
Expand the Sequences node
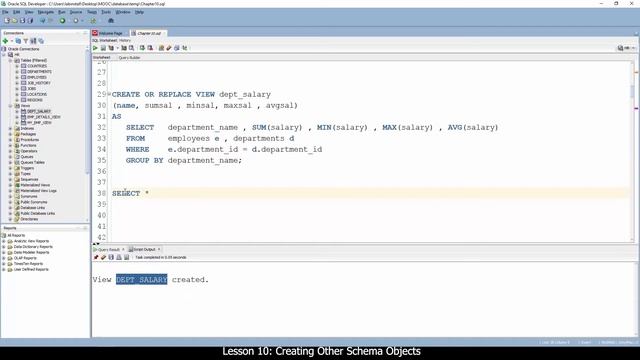[11, 179]
